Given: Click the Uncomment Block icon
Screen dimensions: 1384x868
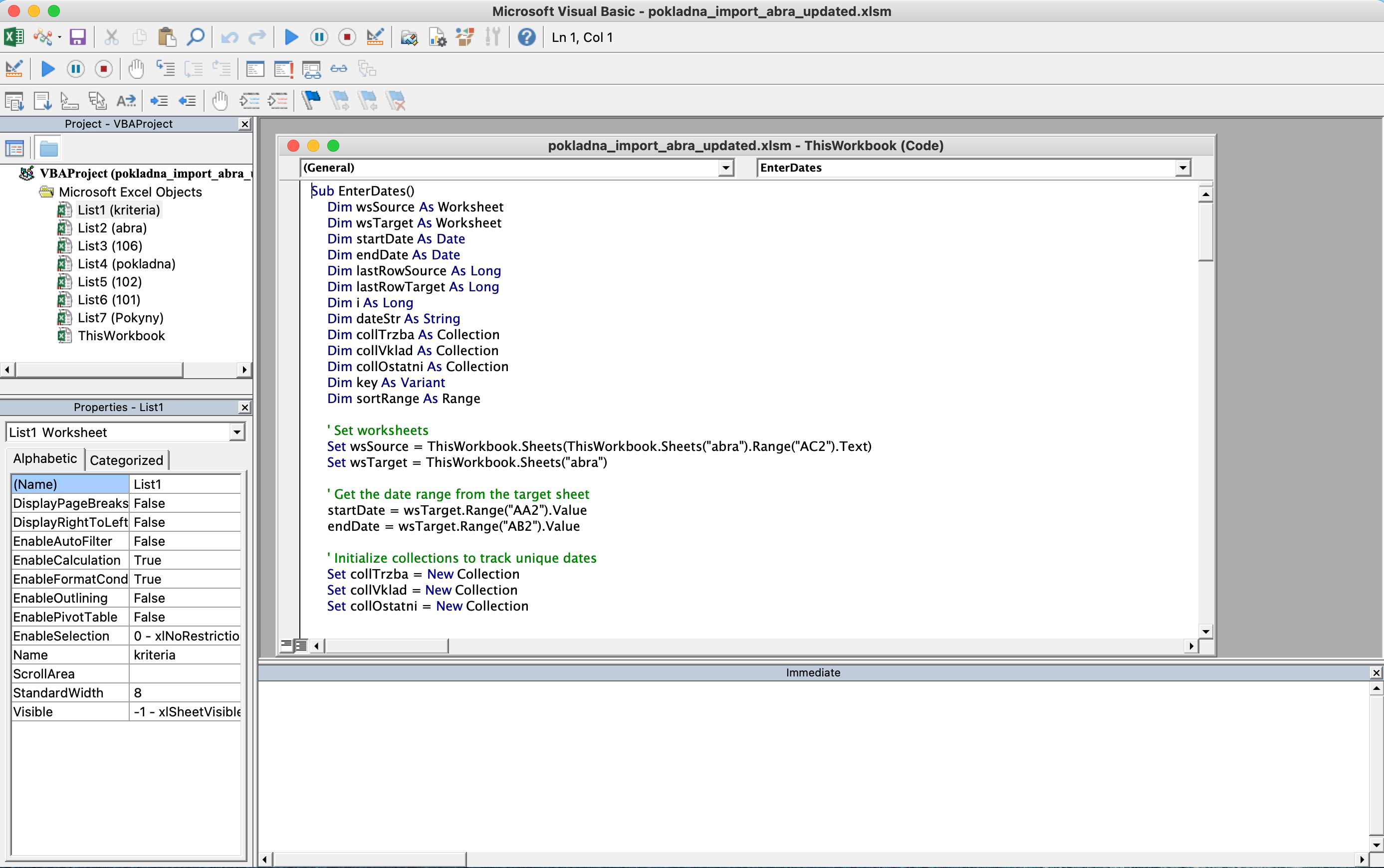Looking at the screenshot, I should tap(278, 101).
